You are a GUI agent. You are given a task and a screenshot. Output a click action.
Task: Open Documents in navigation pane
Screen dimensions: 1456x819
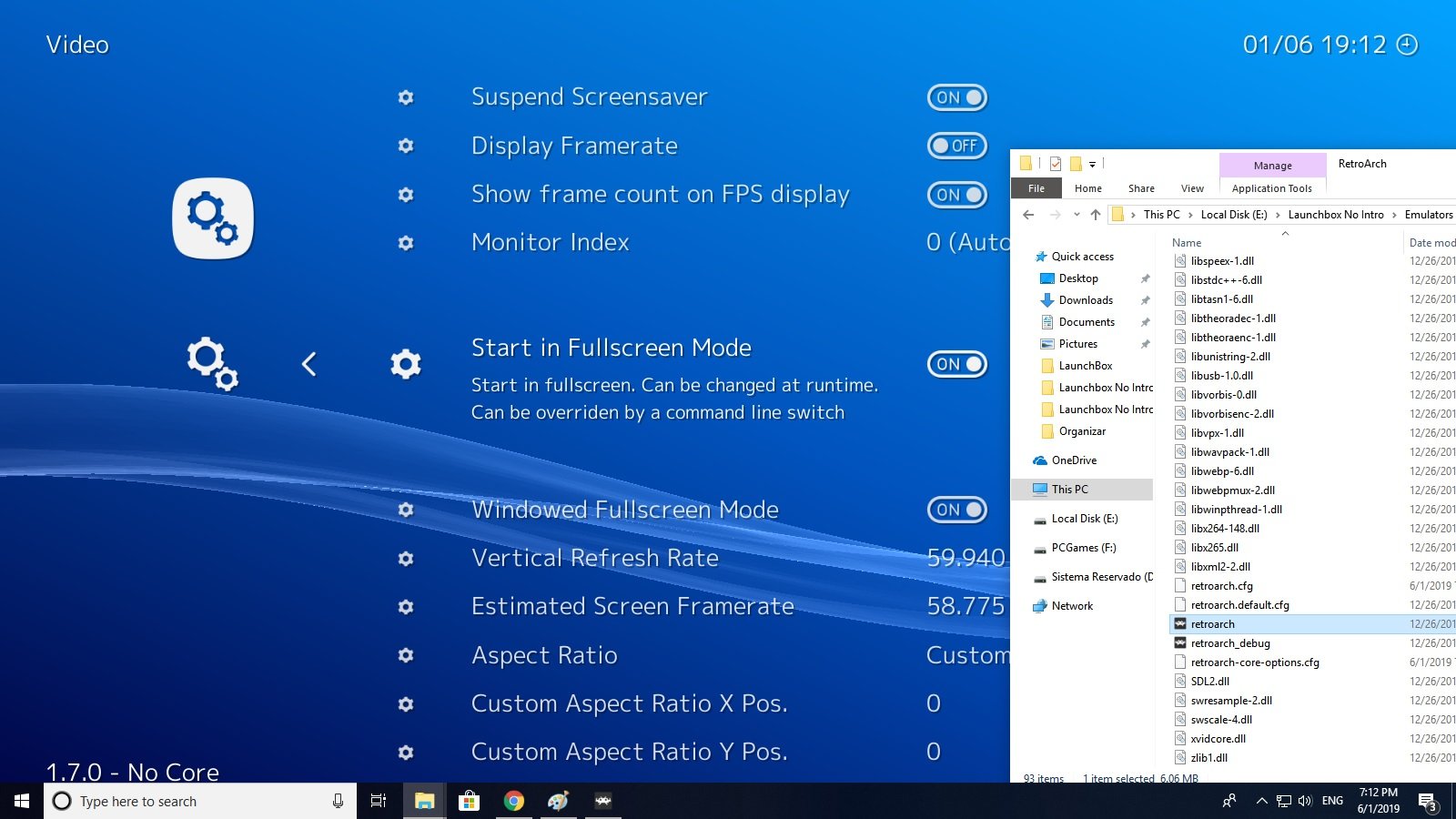pos(1087,322)
